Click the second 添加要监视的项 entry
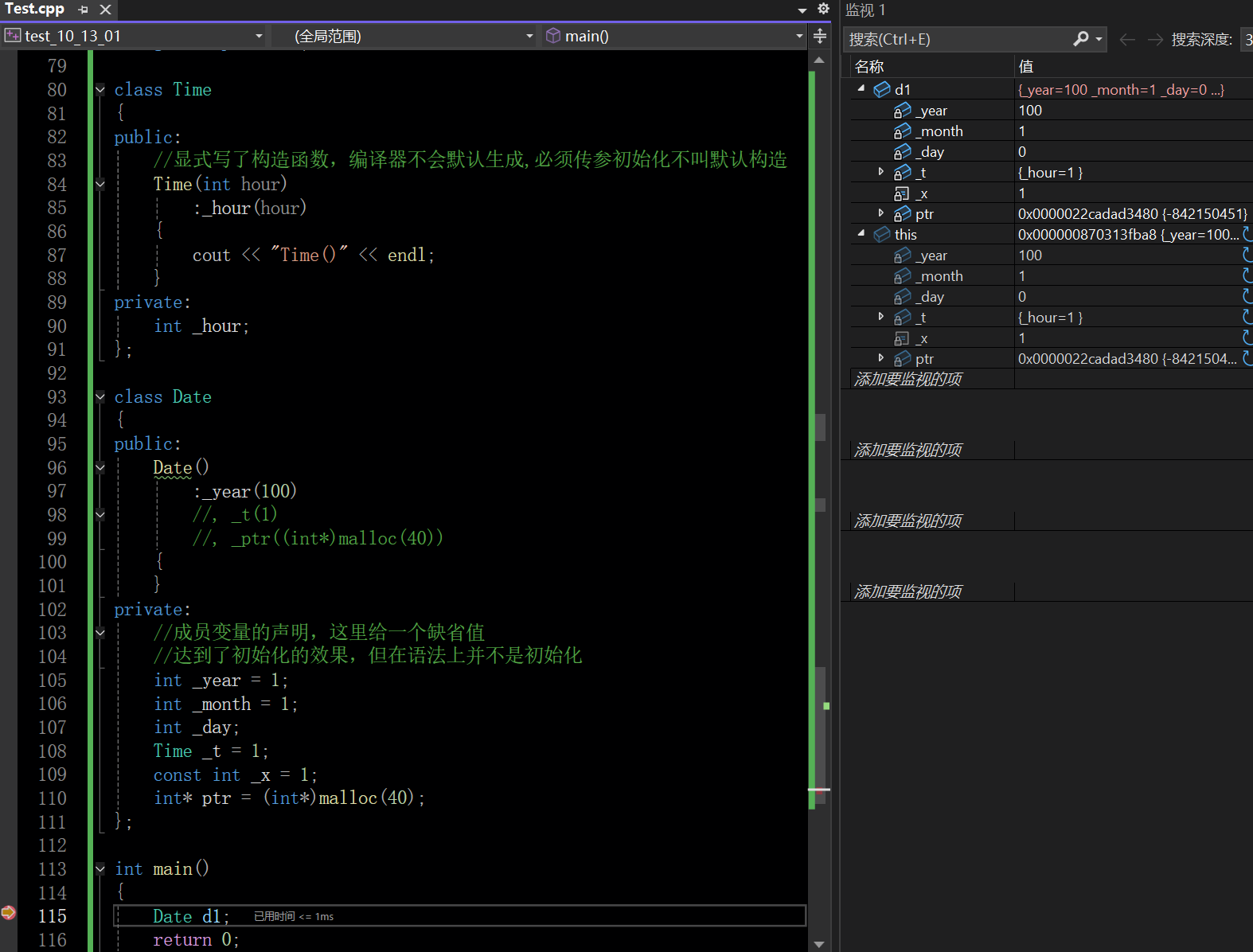The image size is (1253, 952). pyautogui.click(x=908, y=450)
